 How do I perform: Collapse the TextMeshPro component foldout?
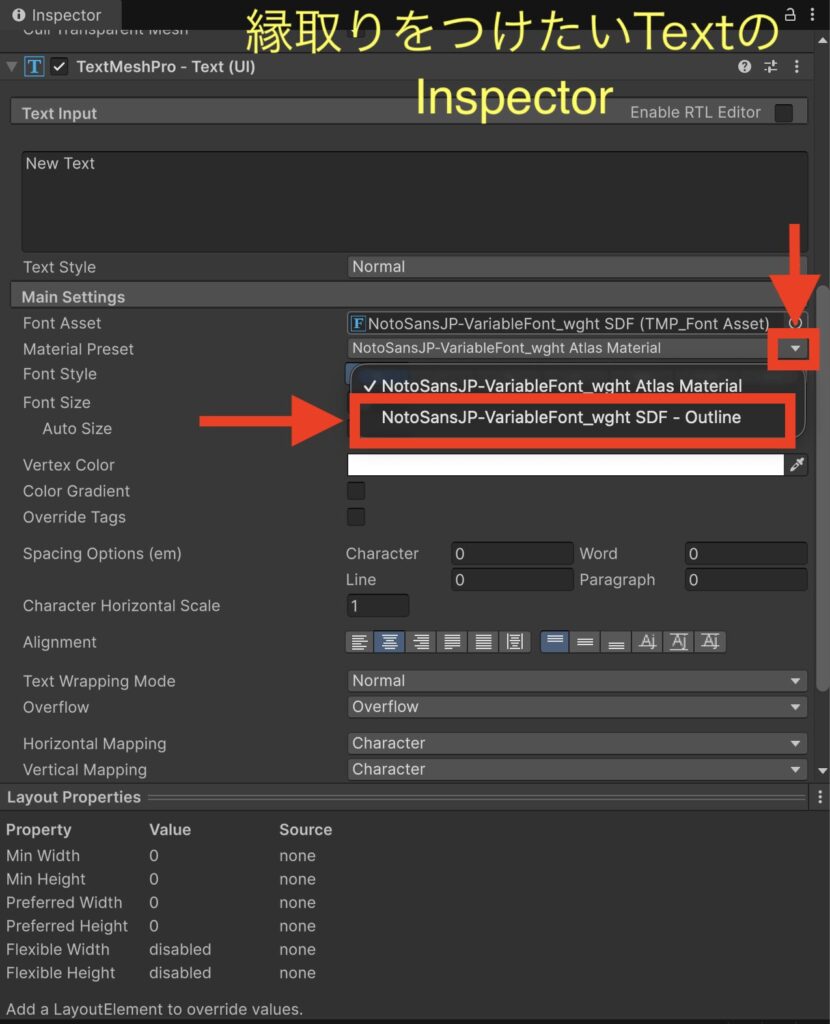pyautogui.click(x=11, y=67)
